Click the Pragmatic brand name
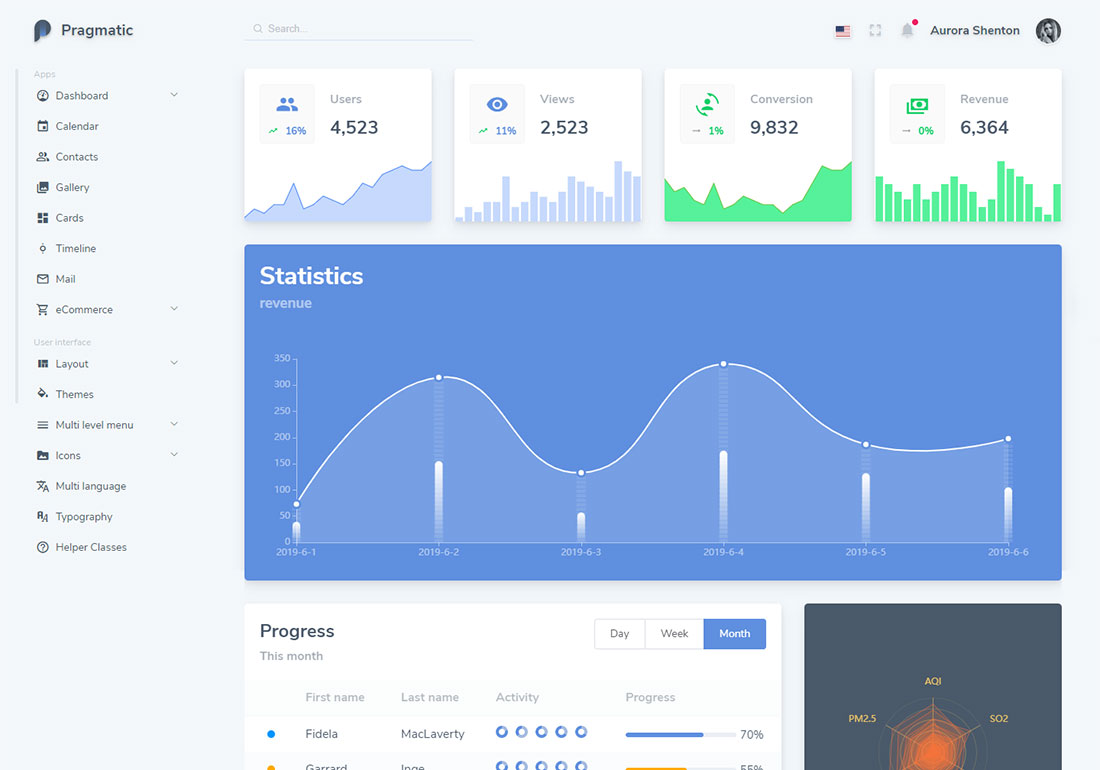Screen dimensions: 1100x770 (97, 30)
